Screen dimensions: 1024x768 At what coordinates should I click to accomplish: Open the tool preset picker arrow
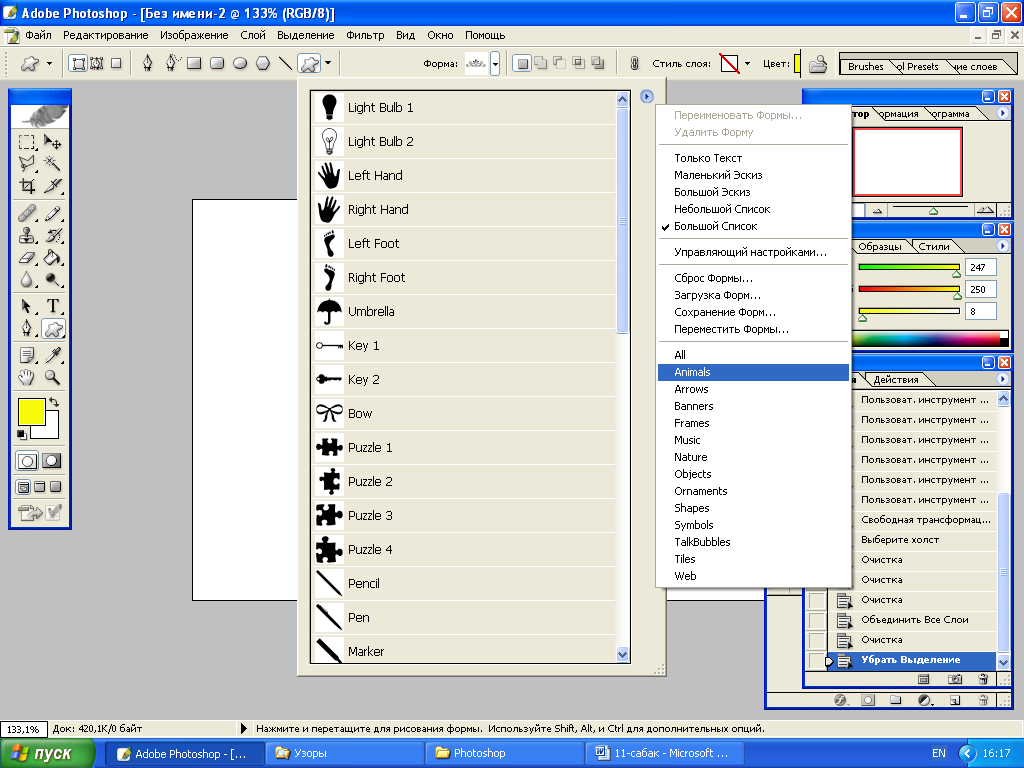pyautogui.click(x=50, y=63)
